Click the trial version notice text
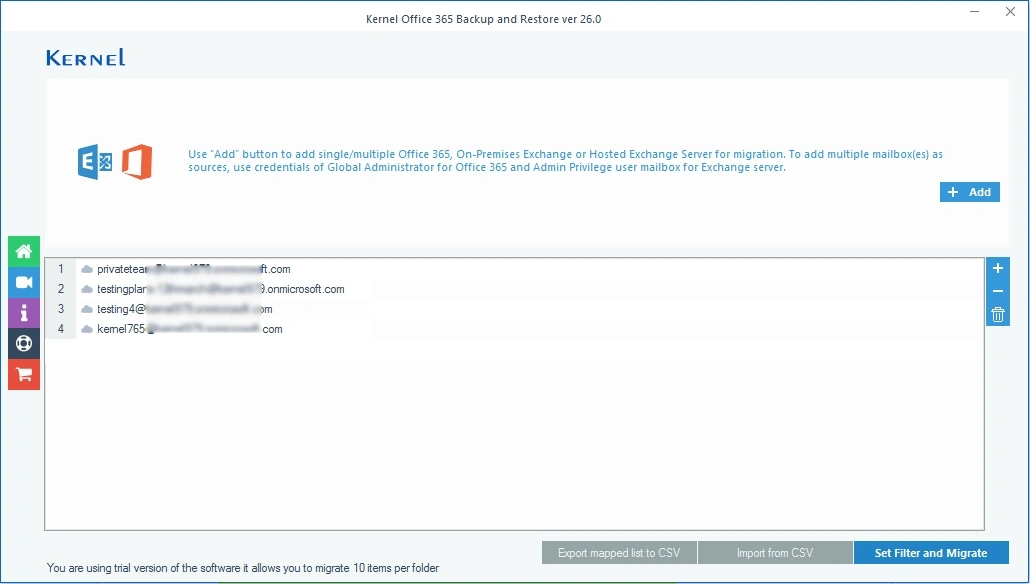 coord(242,568)
